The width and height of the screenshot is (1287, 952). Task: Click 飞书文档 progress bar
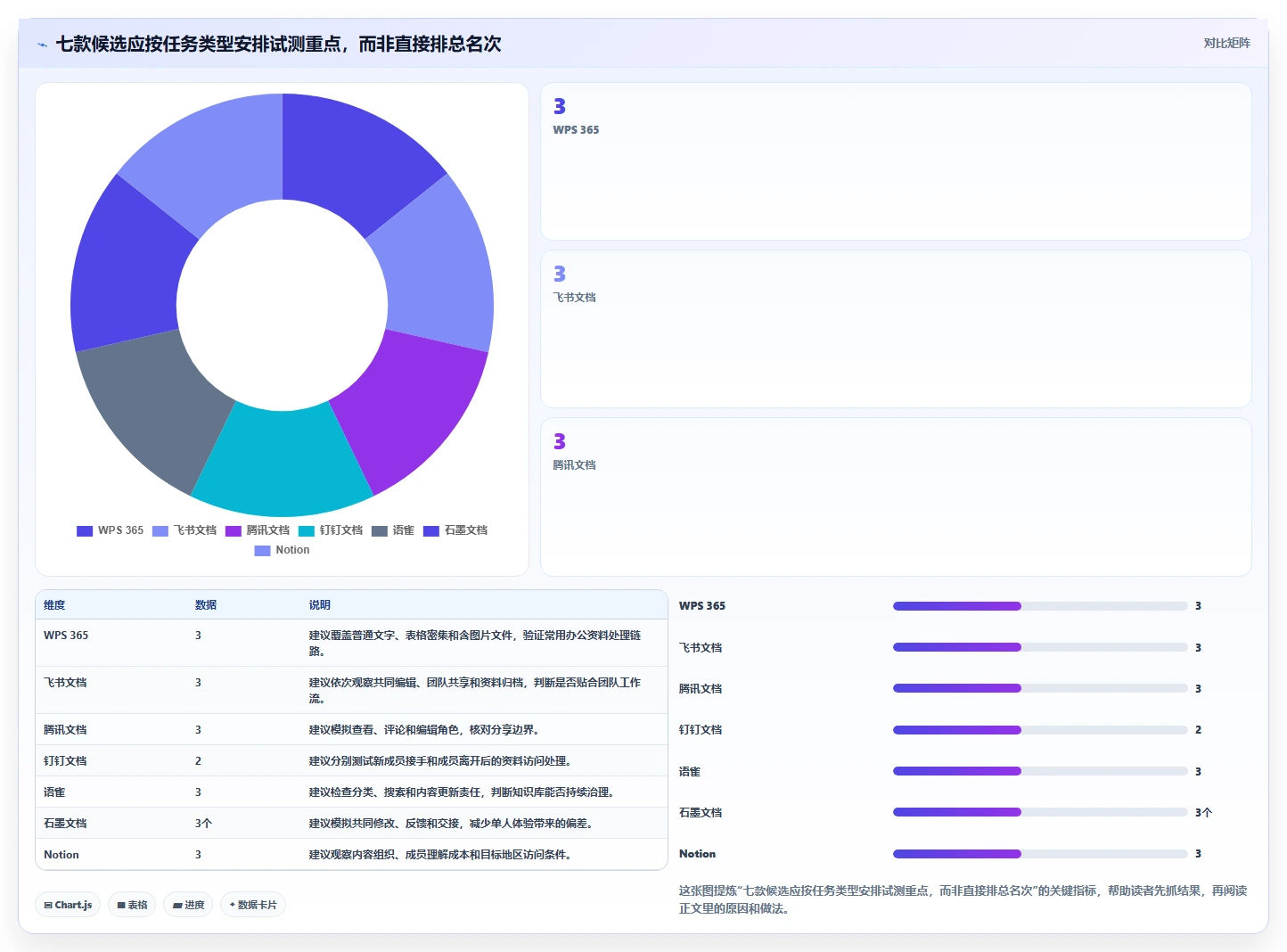click(1040, 648)
